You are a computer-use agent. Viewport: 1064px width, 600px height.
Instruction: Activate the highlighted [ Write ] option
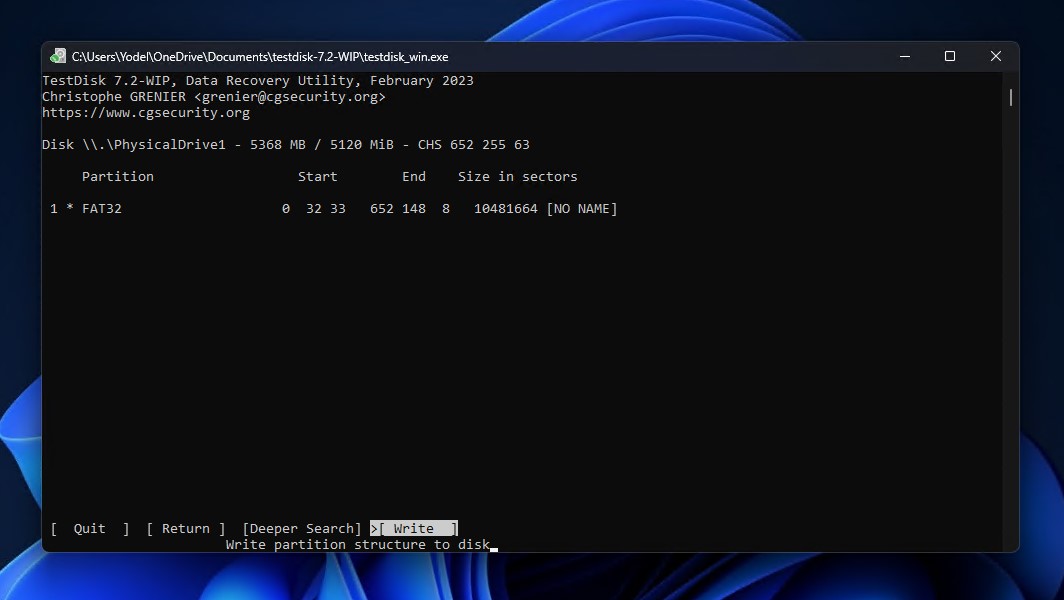[x=414, y=528]
